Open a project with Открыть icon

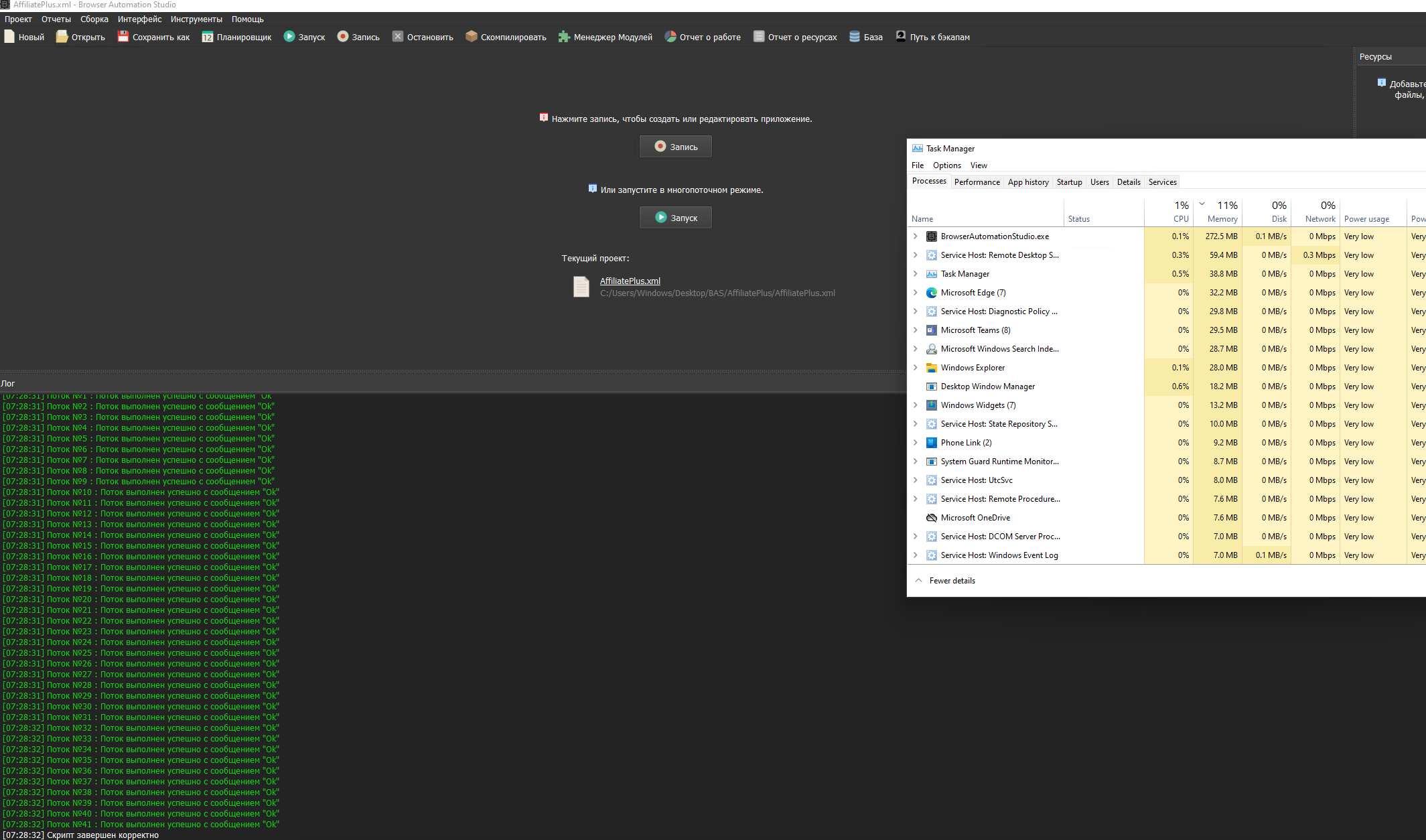pos(62,37)
